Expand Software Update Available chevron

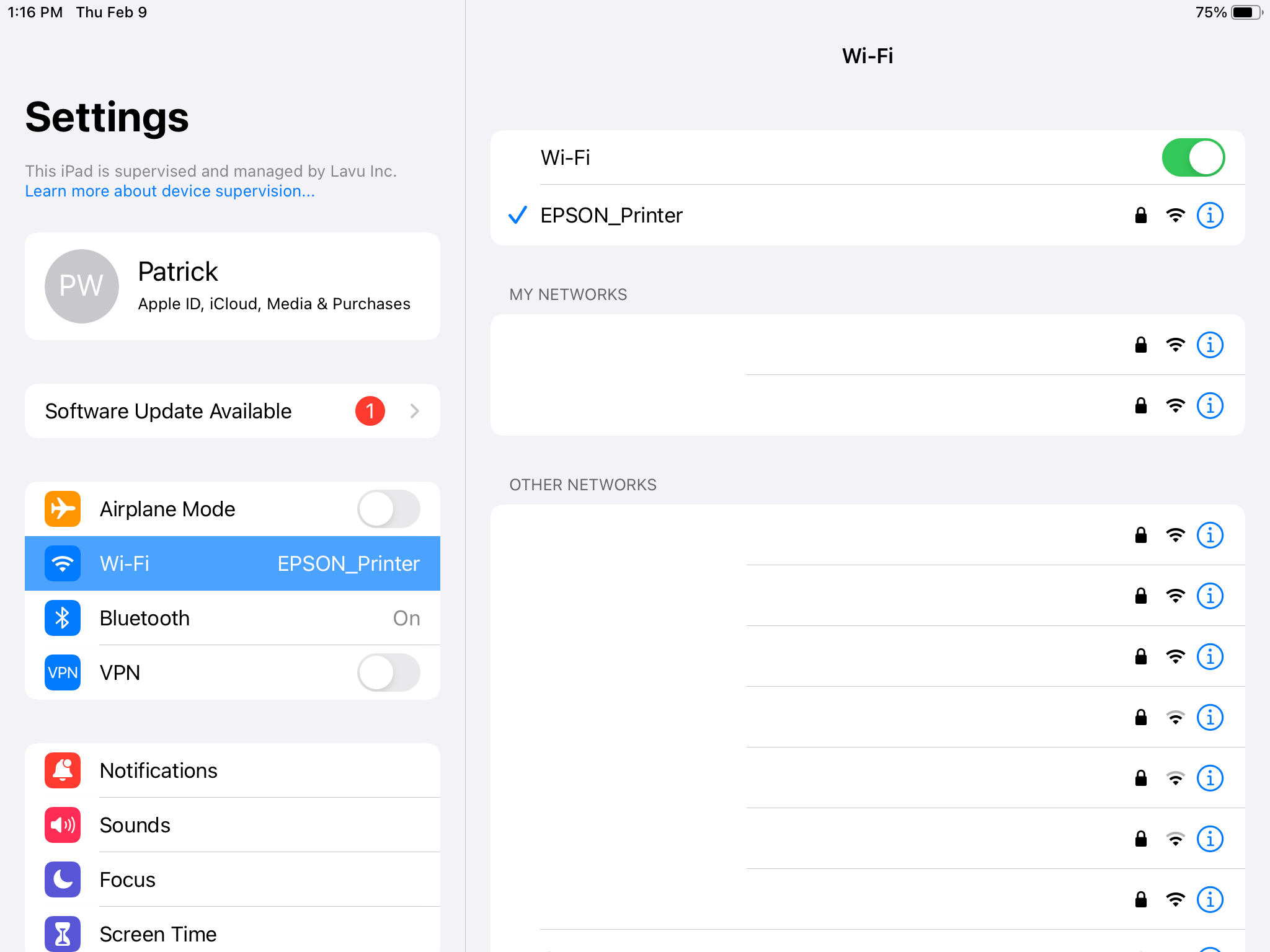(x=415, y=411)
